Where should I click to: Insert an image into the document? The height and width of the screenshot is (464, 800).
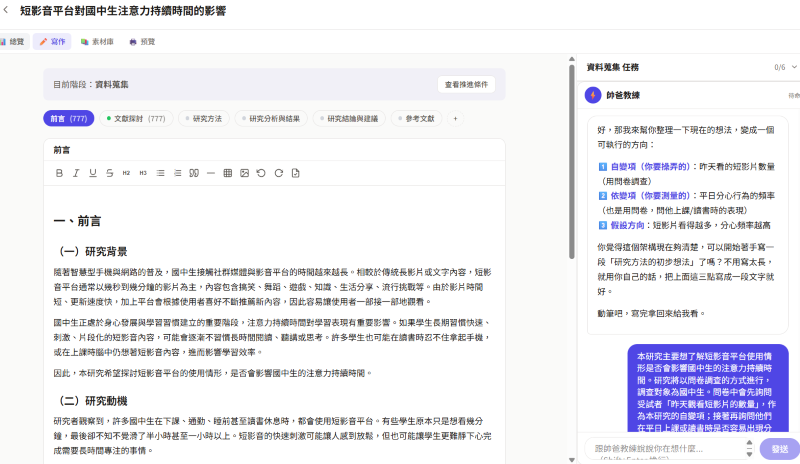(x=244, y=173)
